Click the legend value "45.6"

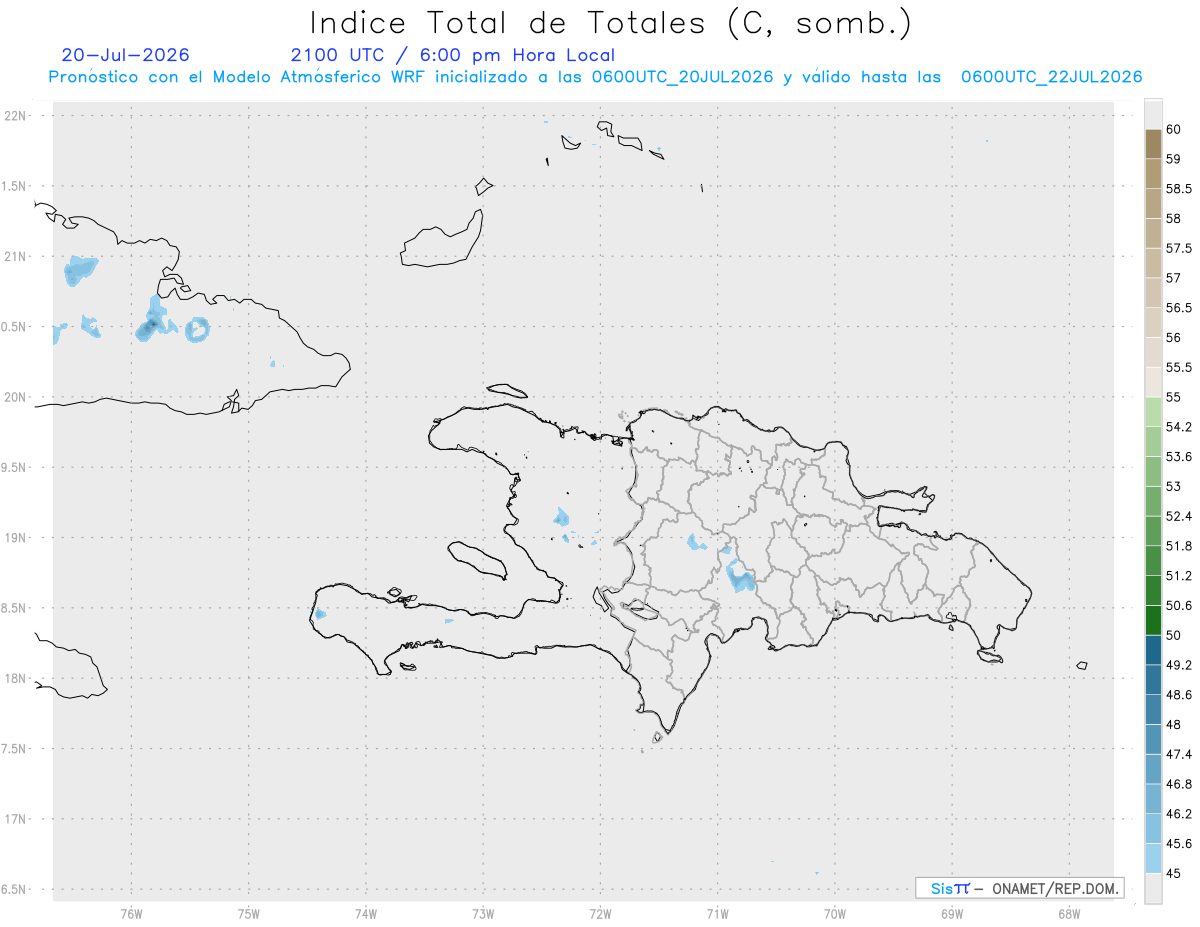(1179, 843)
